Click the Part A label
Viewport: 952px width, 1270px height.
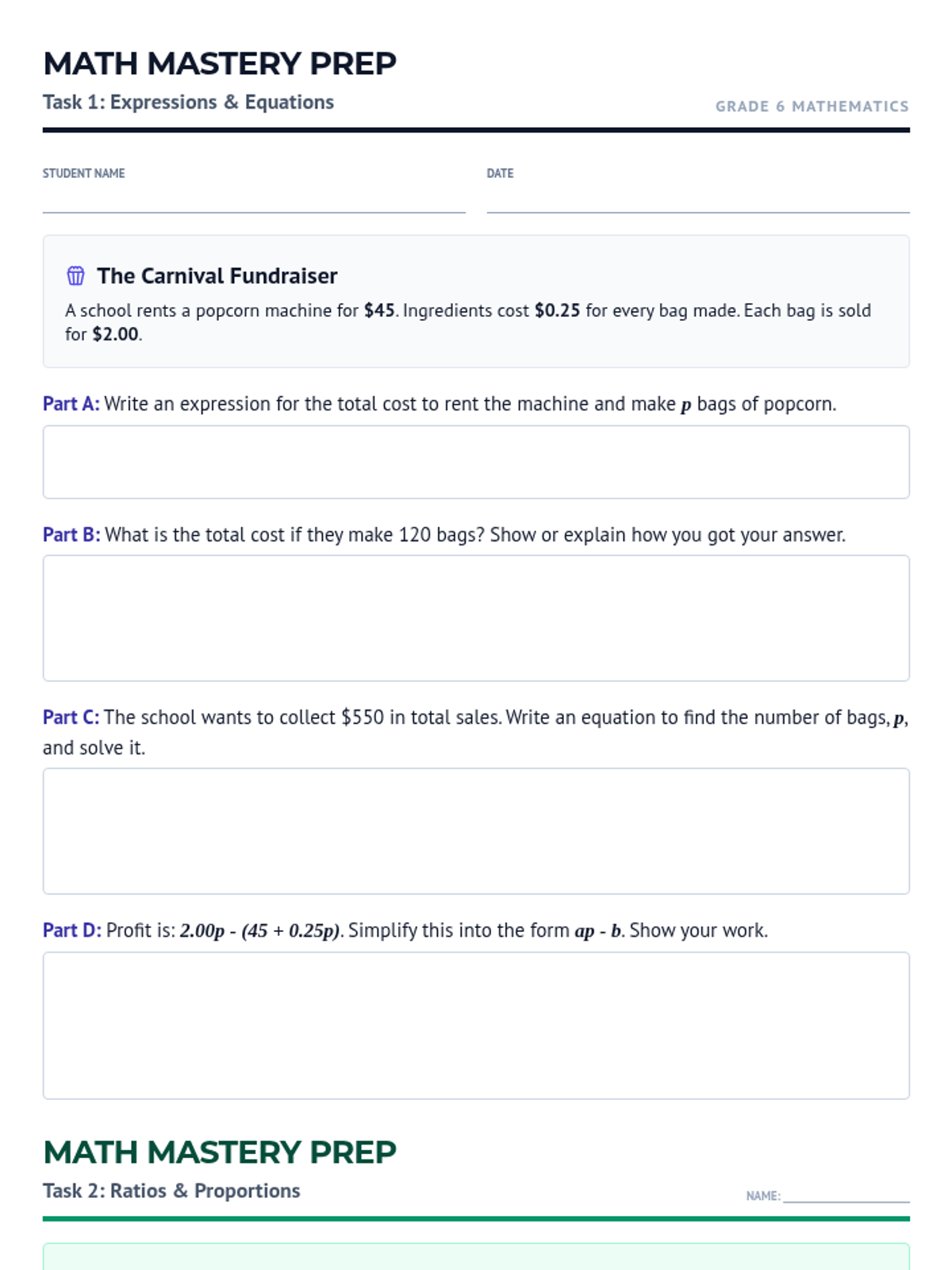point(71,404)
